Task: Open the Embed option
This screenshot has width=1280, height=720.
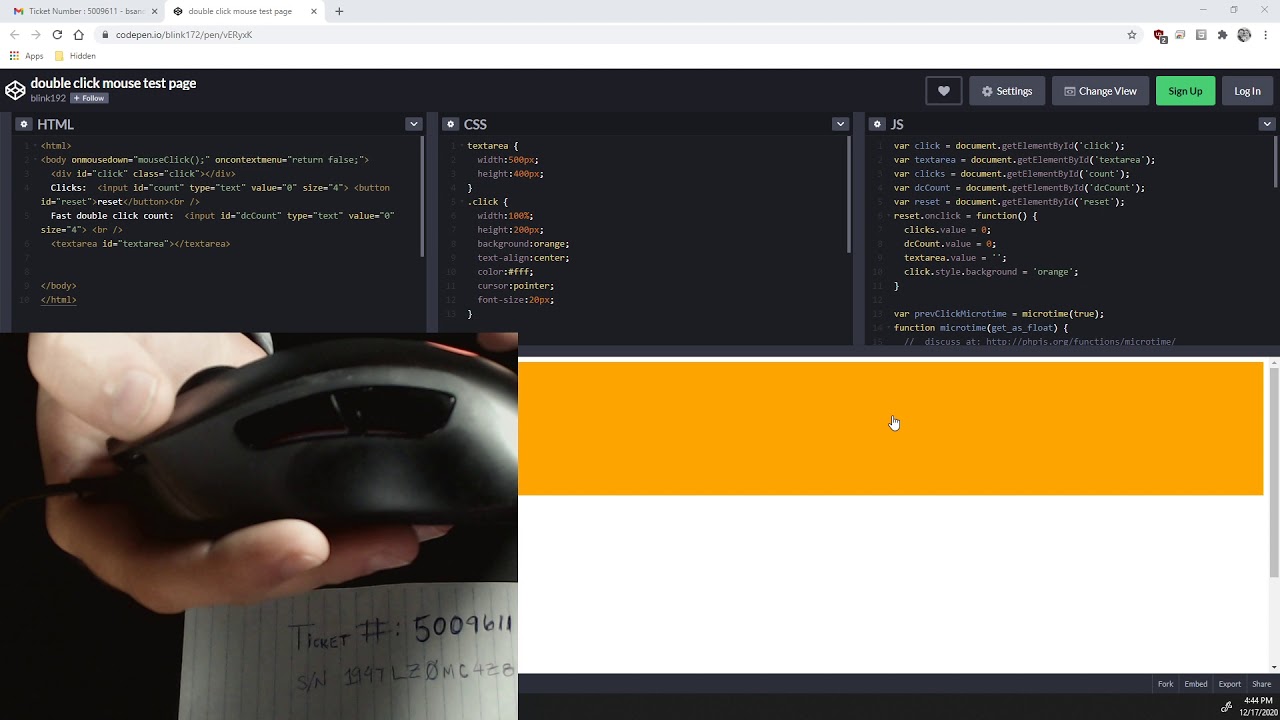Action: pos(1195,684)
